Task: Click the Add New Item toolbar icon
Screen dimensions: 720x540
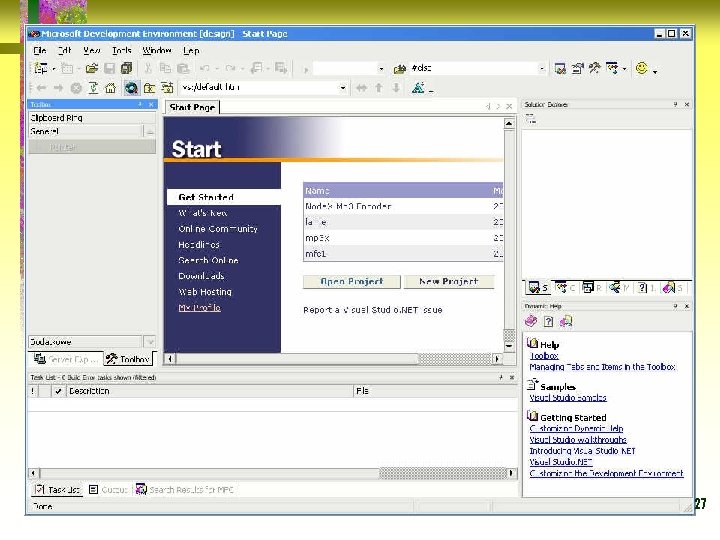Action: point(68,68)
